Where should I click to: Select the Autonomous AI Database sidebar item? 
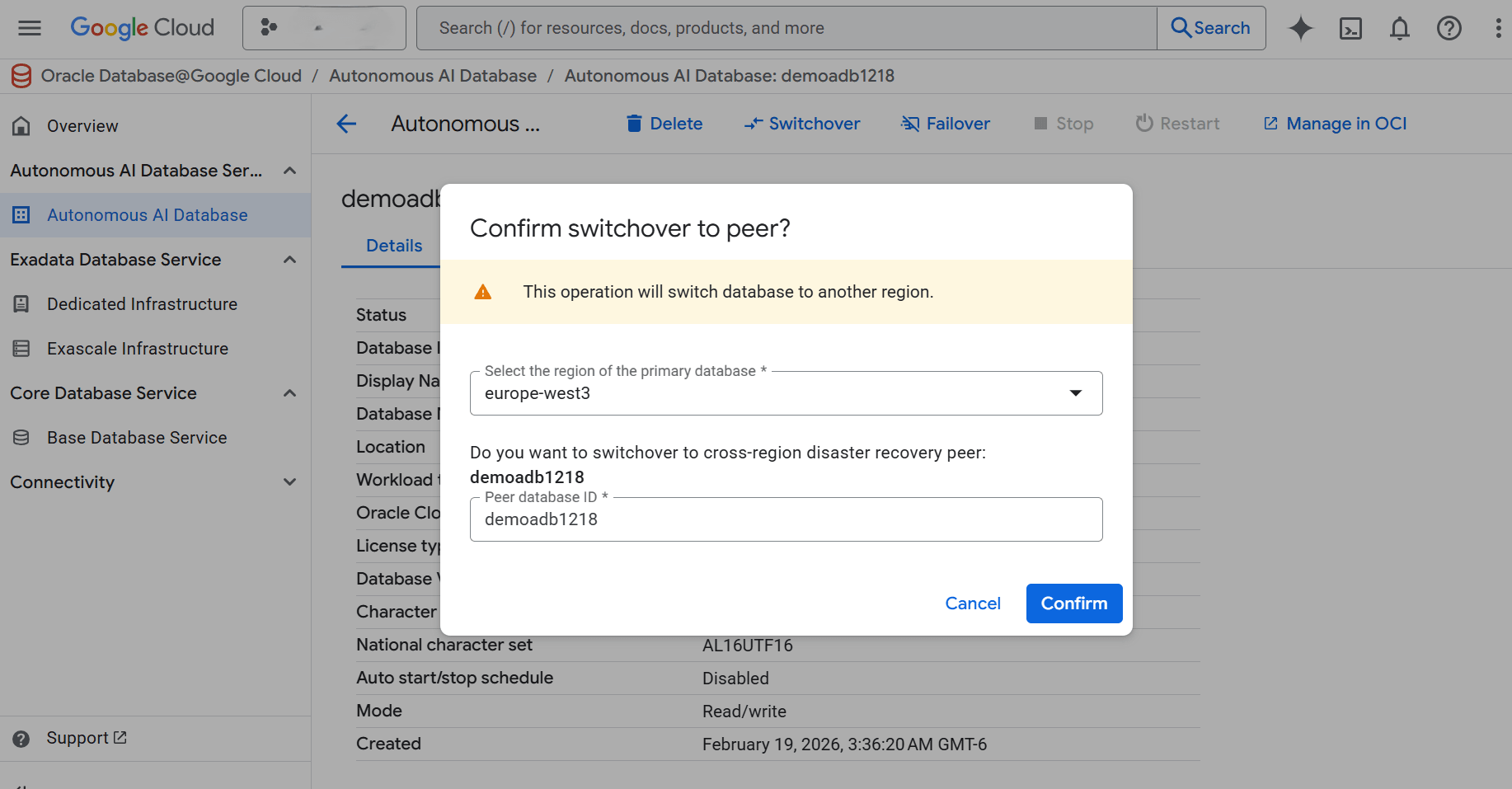[147, 214]
